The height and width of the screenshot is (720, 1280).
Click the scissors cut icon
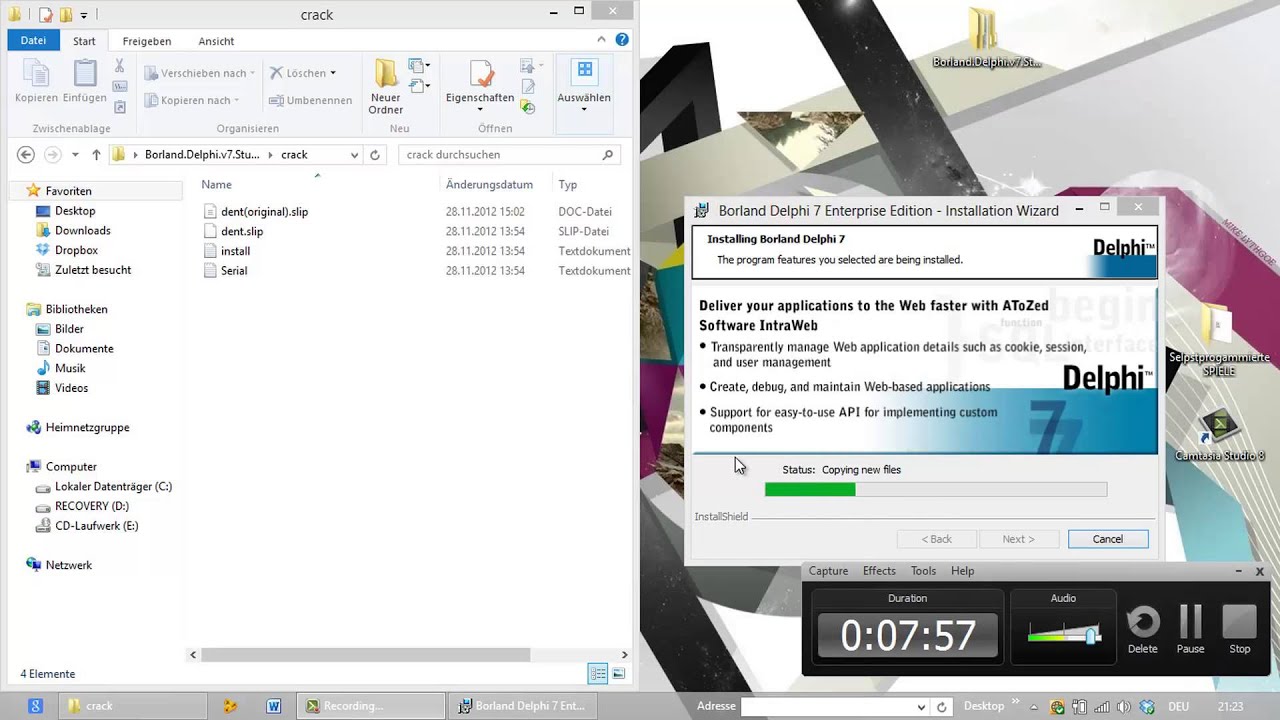(x=120, y=66)
